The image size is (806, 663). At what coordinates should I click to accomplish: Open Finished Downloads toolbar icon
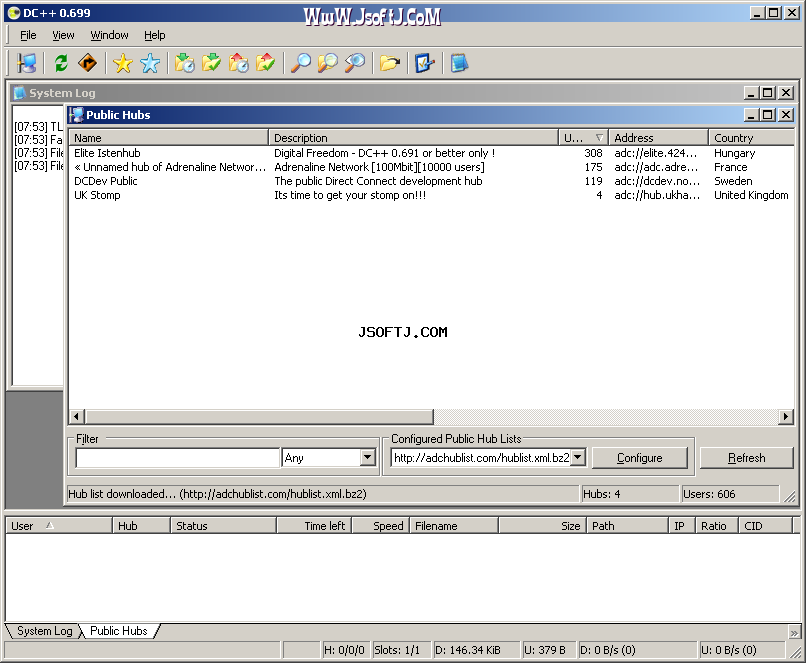[x=211, y=63]
